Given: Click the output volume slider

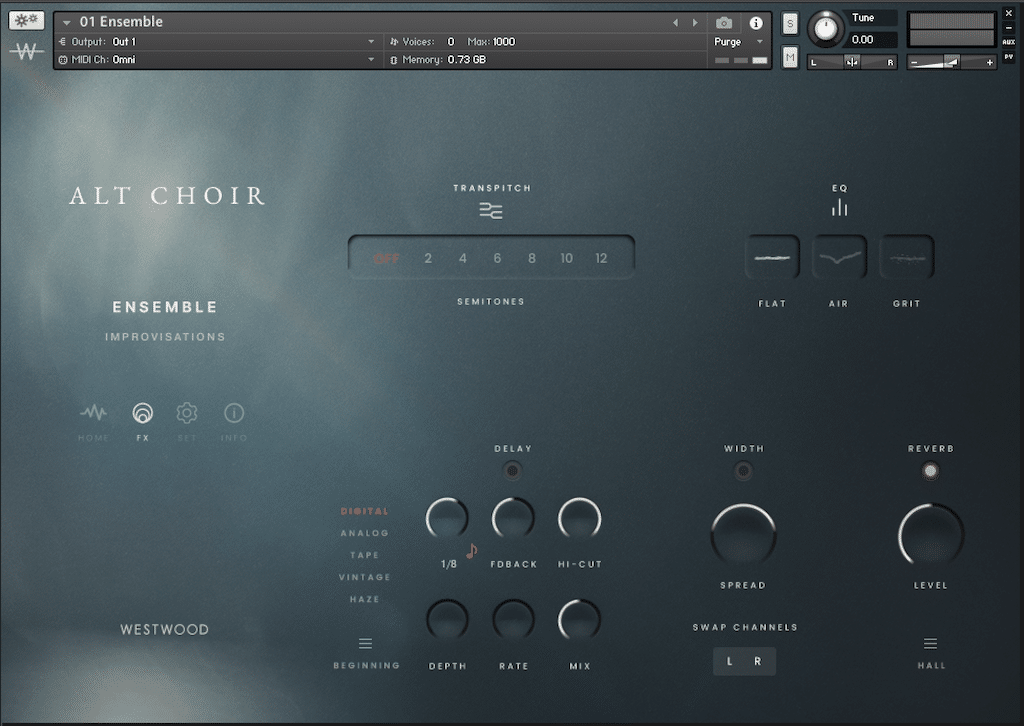Looking at the screenshot, I should click(952, 63).
